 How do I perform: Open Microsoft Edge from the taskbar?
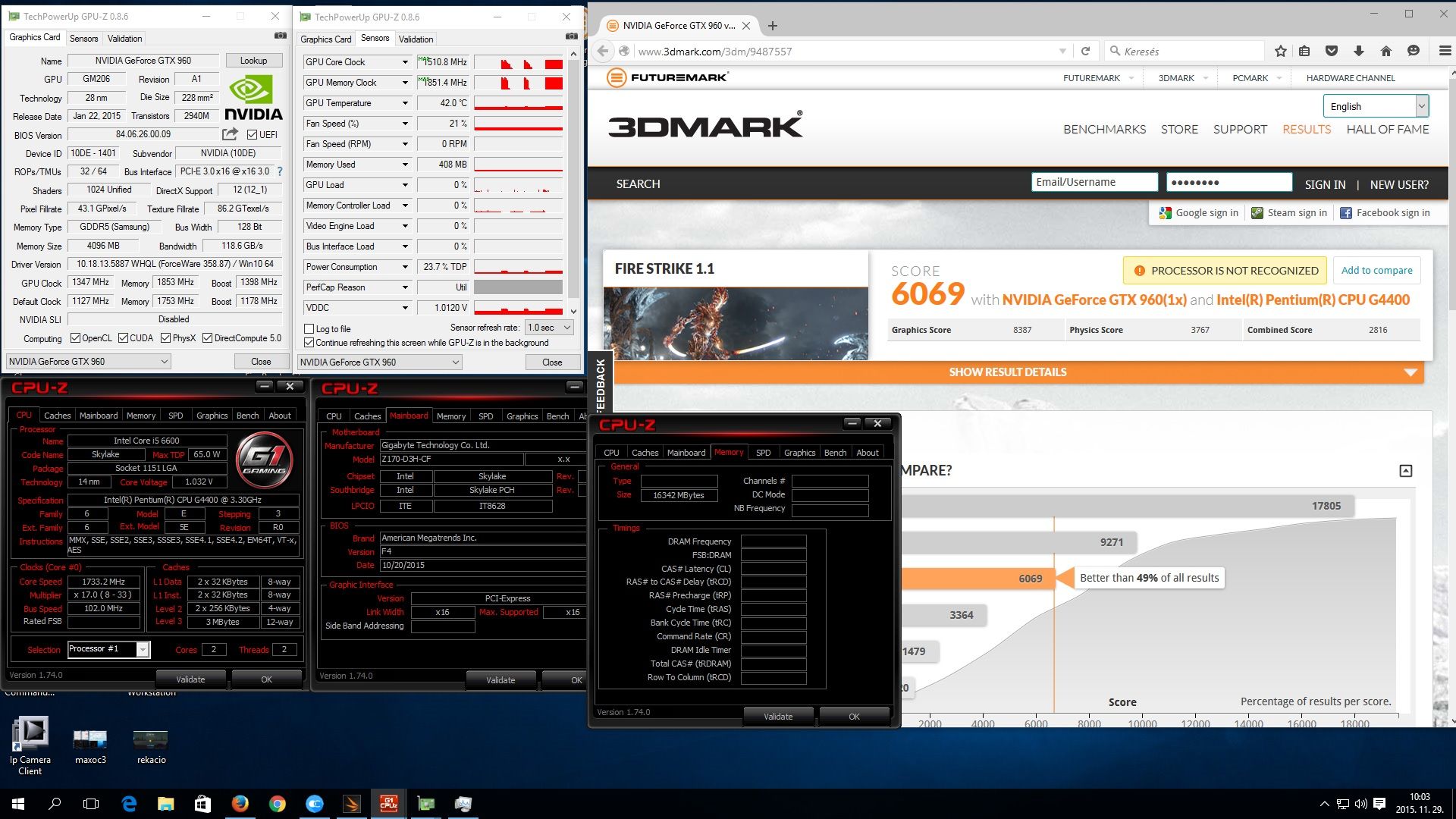pos(129,804)
